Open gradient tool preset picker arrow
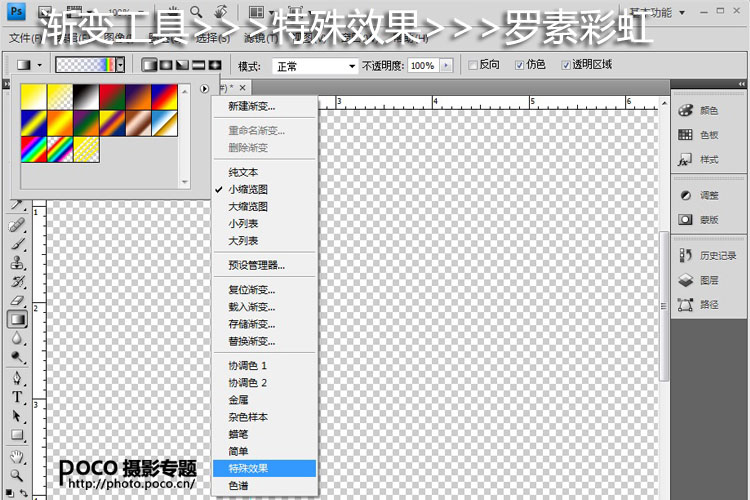Screen dimensions: 750x500 (40, 65)
